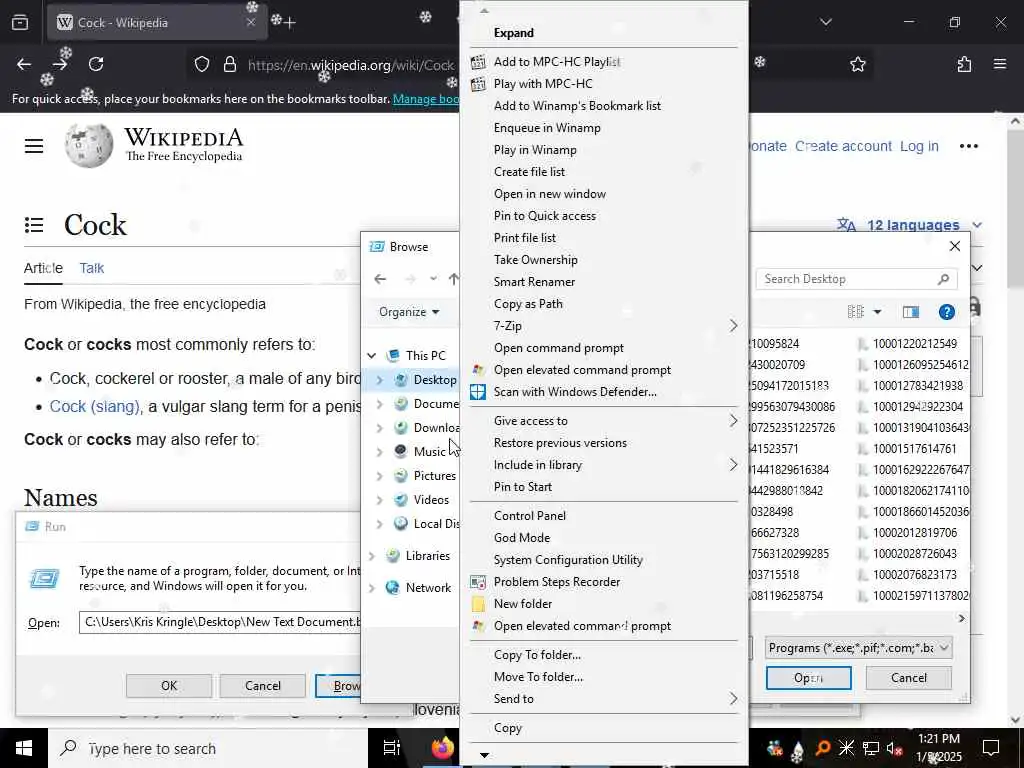1024x768 pixels.
Task: Choose Add to MPC-HC Playlist
Action: pos(603,62)
